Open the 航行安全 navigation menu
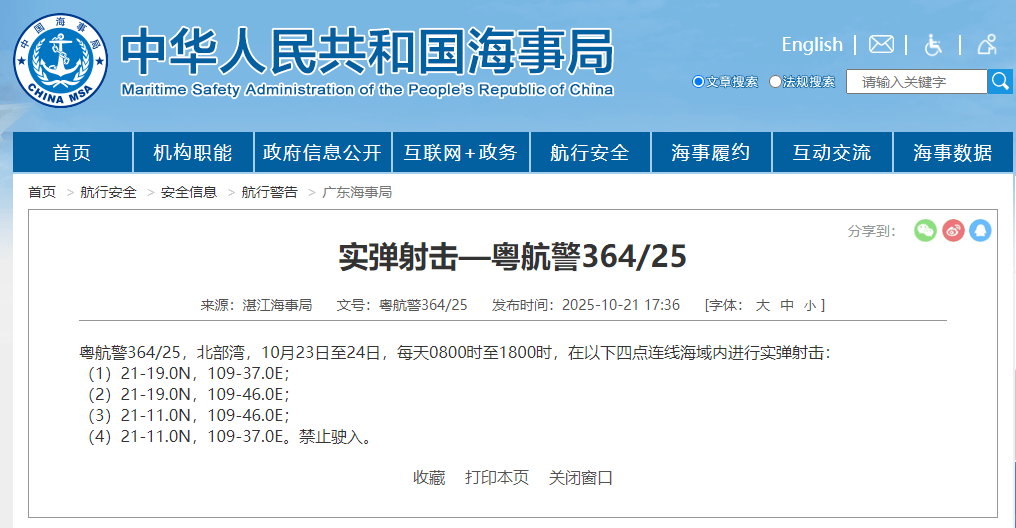This screenshot has width=1016, height=528. [x=590, y=153]
